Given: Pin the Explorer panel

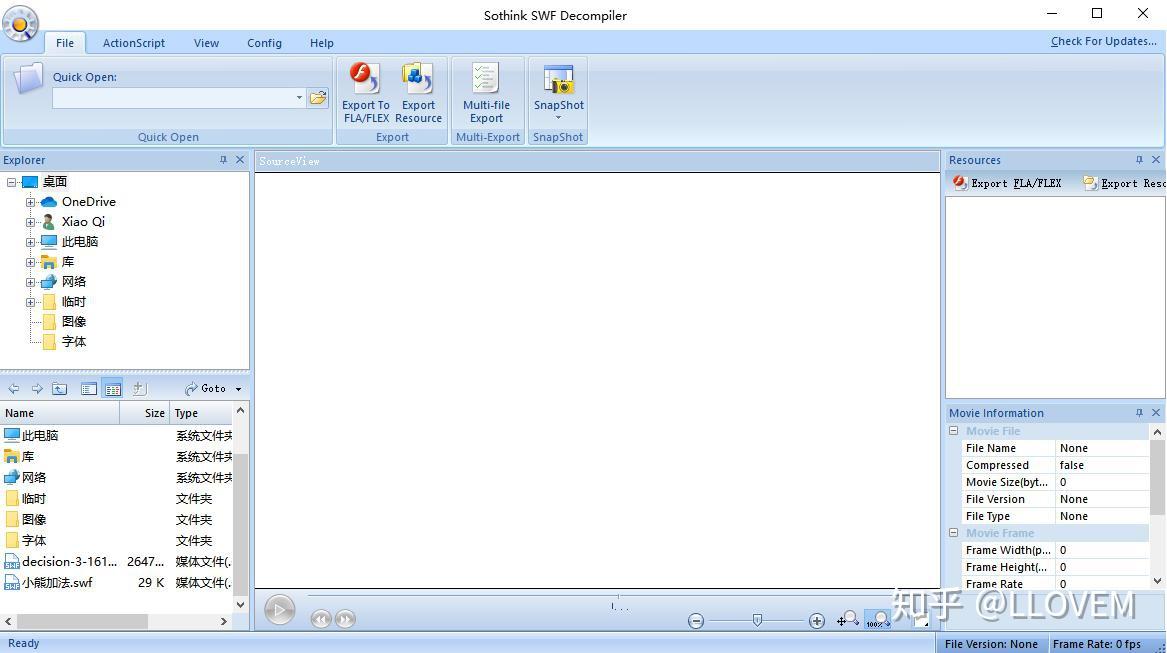Looking at the screenshot, I should coord(223,160).
